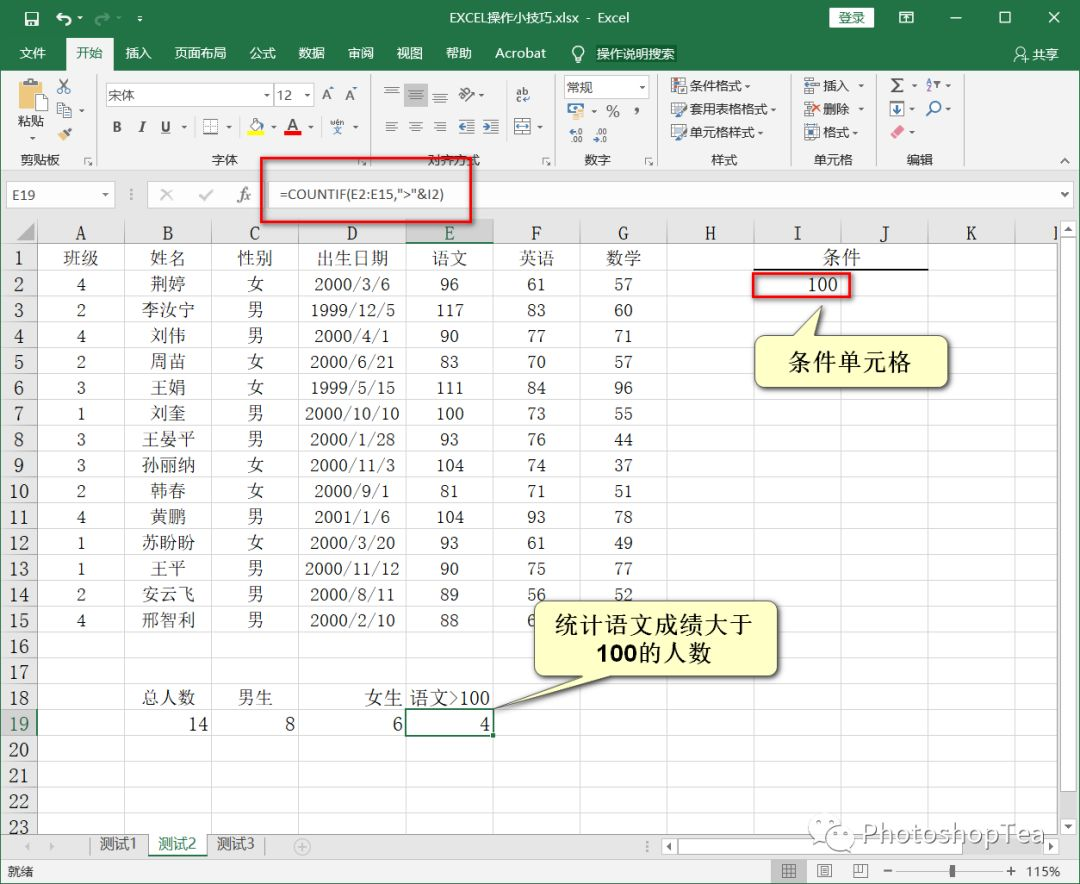Click the Paste clipboard icon

point(32,96)
